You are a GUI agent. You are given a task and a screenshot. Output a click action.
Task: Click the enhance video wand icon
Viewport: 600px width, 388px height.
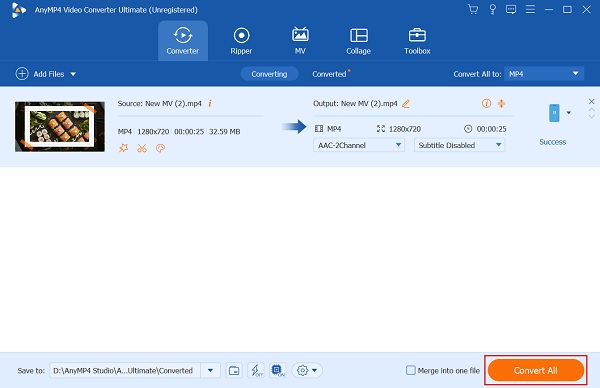123,148
